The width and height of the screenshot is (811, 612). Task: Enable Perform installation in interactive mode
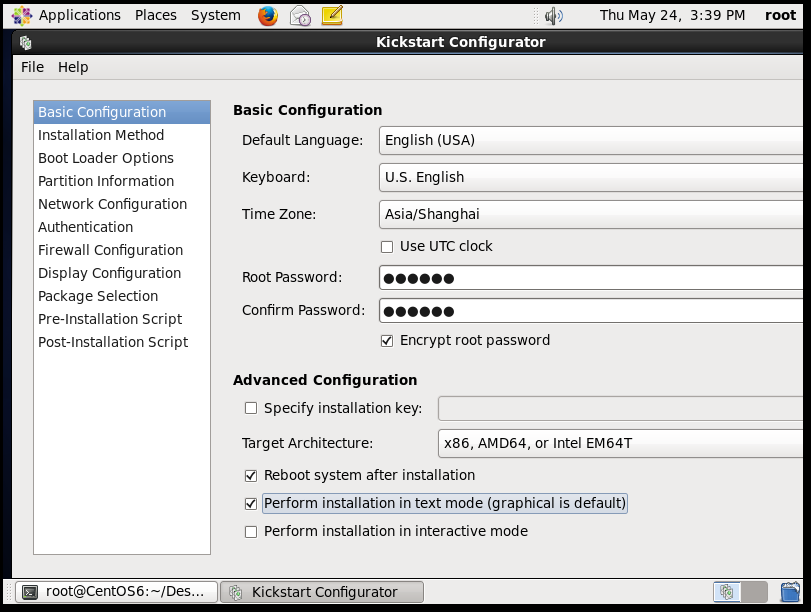[251, 531]
